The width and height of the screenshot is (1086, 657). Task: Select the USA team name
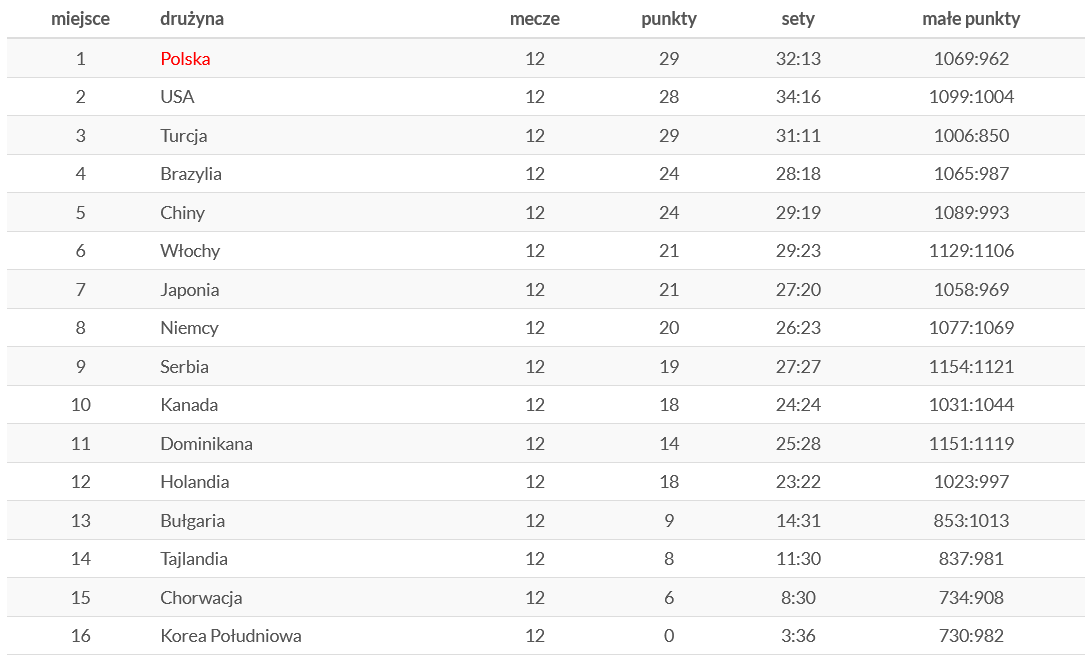pyautogui.click(x=177, y=97)
